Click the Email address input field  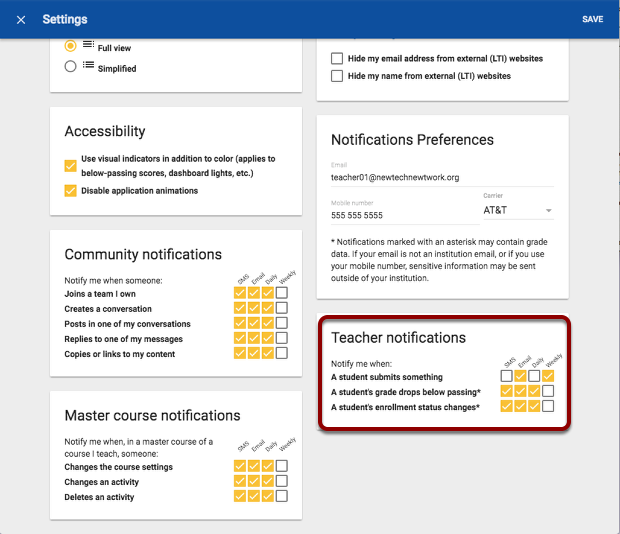coord(442,177)
